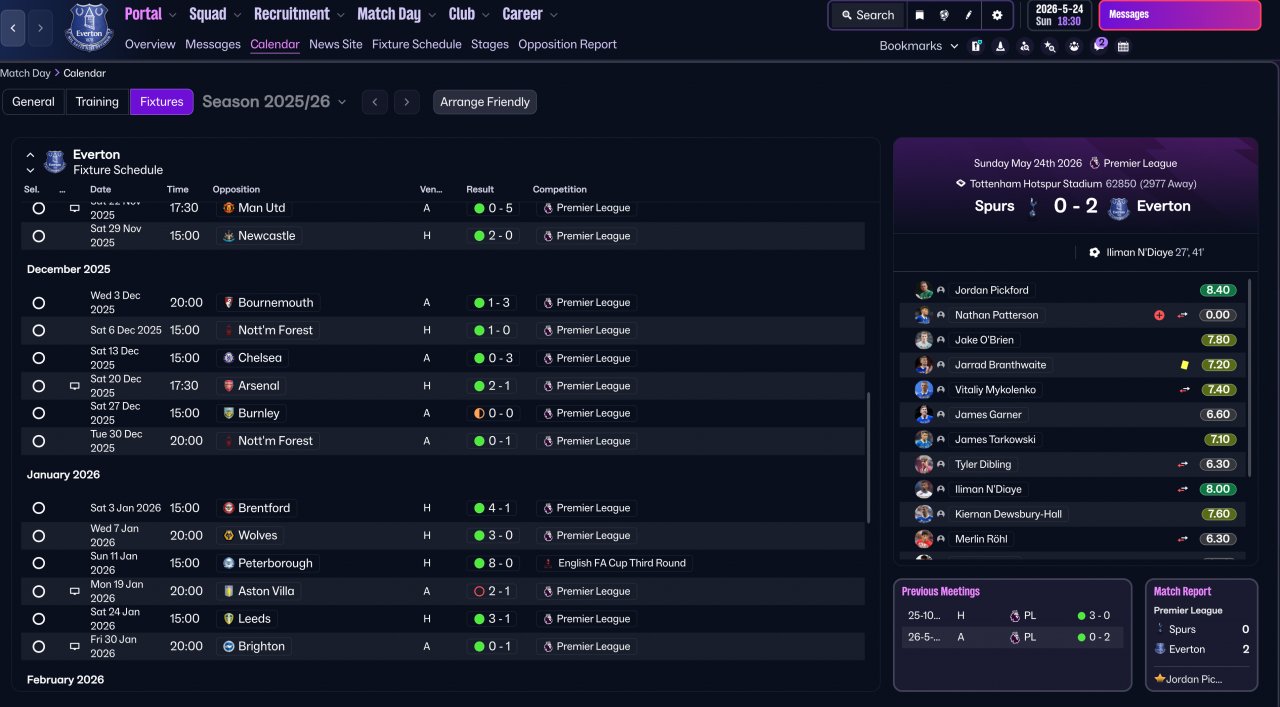Select the Man Utd fixture radio button
This screenshot has width=1280, height=707.
(x=38, y=208)
